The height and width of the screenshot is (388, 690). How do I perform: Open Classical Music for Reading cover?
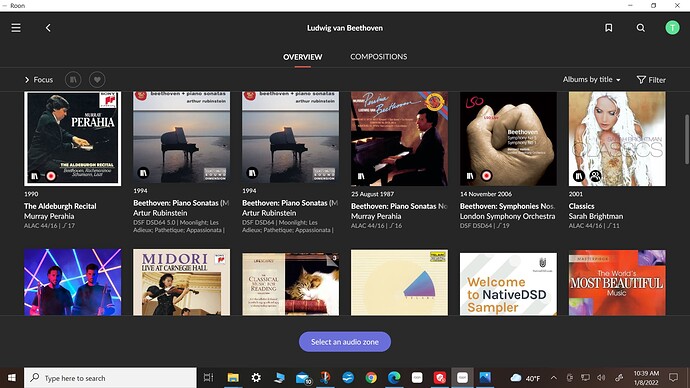pos(290,284)
